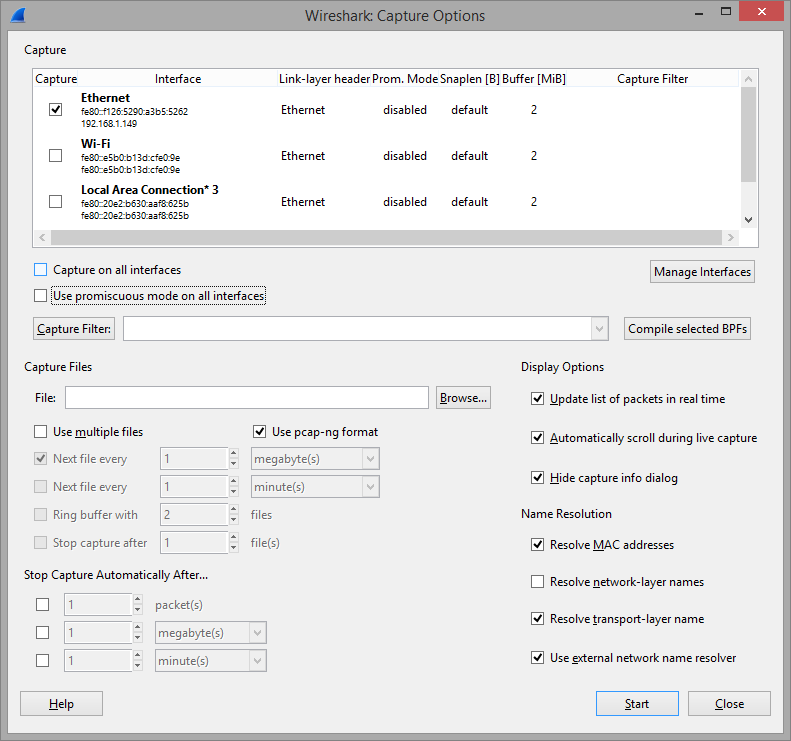Viewport: 791px width, 741px height.
Task: Click the Wireshark shark fin title icon
Action: click(x=18, y=15)
